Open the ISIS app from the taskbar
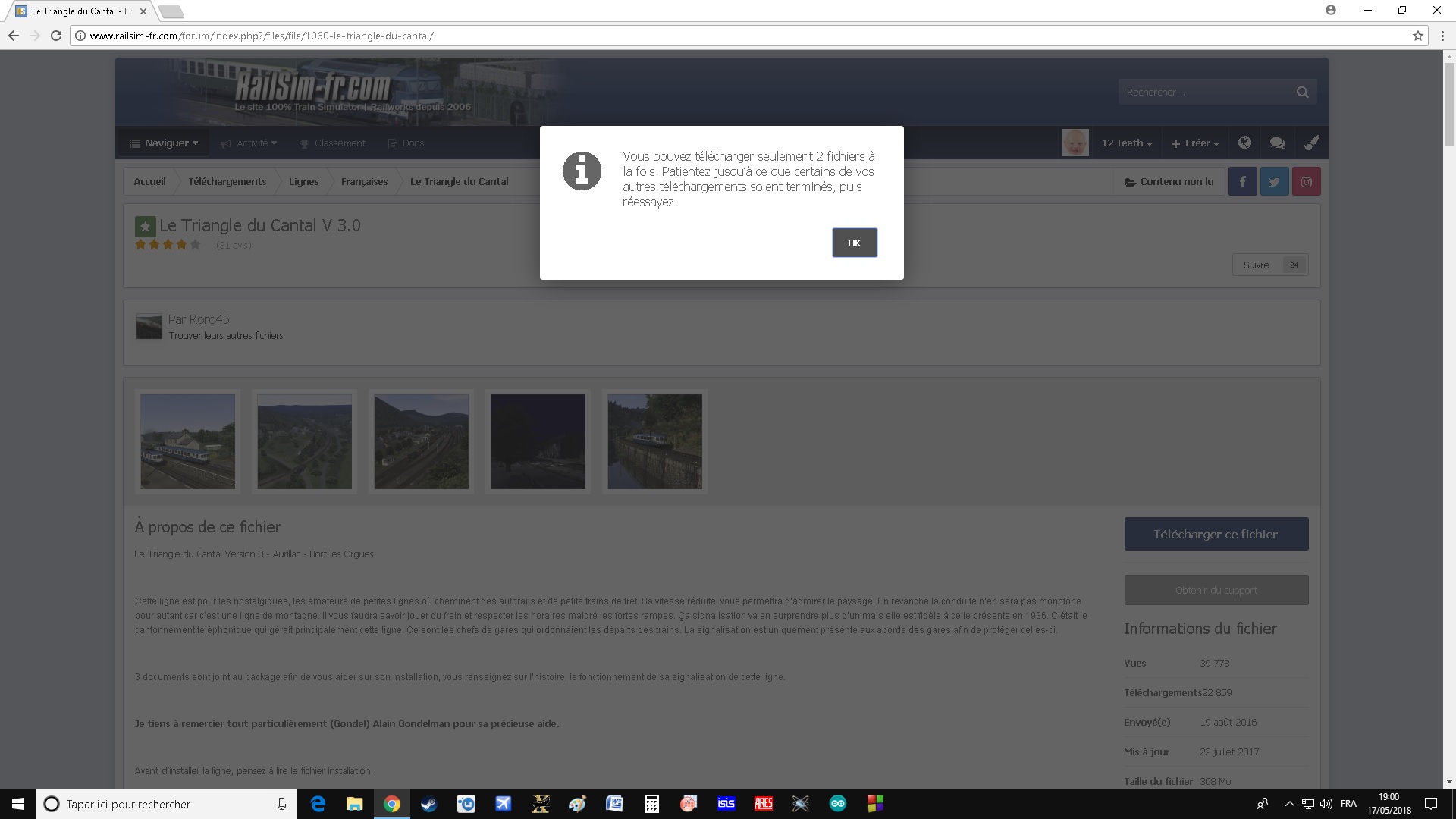The width and height of the screenshot is (1456, 819). click(x=726, y=804)
